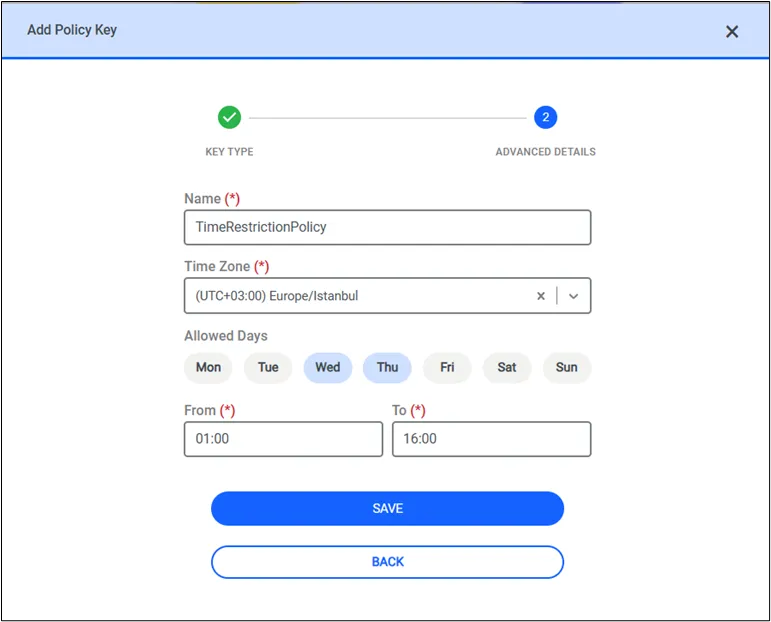Viewport: 771px width, 622px height.
Task: Click the KEY TYPE step label
Action: click(229, 152)
